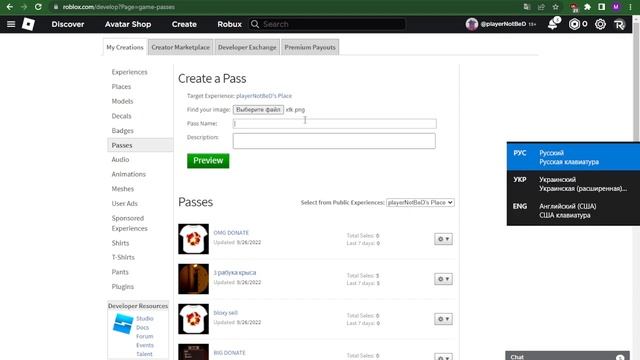
Task: Toggle the browser side panel icon
Action: (602, 7)
